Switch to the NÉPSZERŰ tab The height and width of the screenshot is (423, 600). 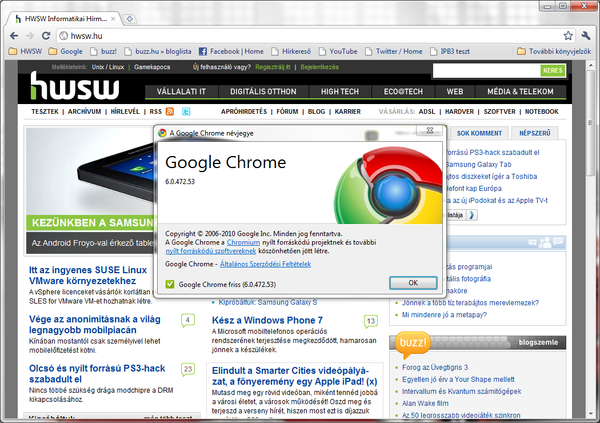pyautogui.click(x=535, y=133)
